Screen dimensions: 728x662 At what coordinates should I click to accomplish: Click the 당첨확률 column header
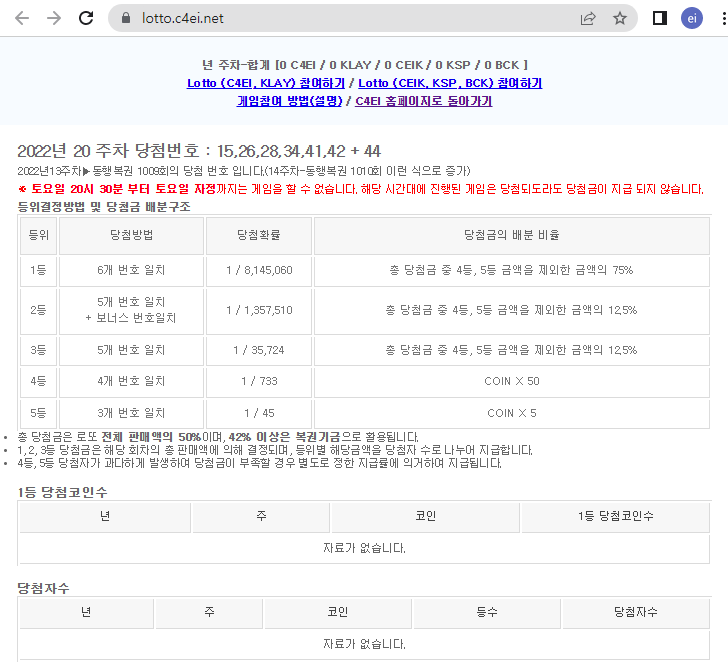pyautogui.click(x=259, y=235)
